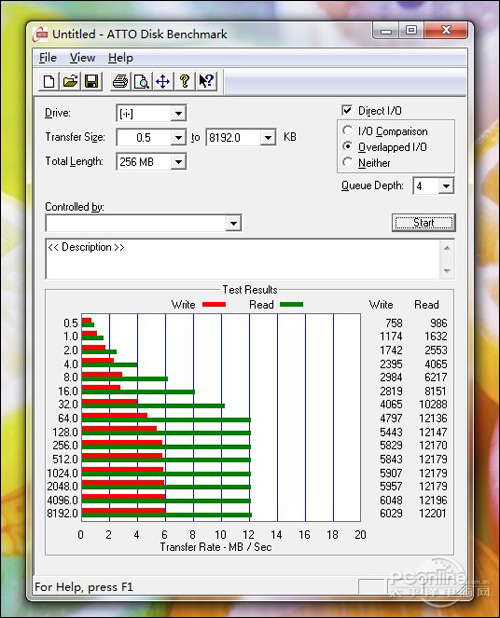
Task: Activate the context help pointer icon
Action: [206, 82]
